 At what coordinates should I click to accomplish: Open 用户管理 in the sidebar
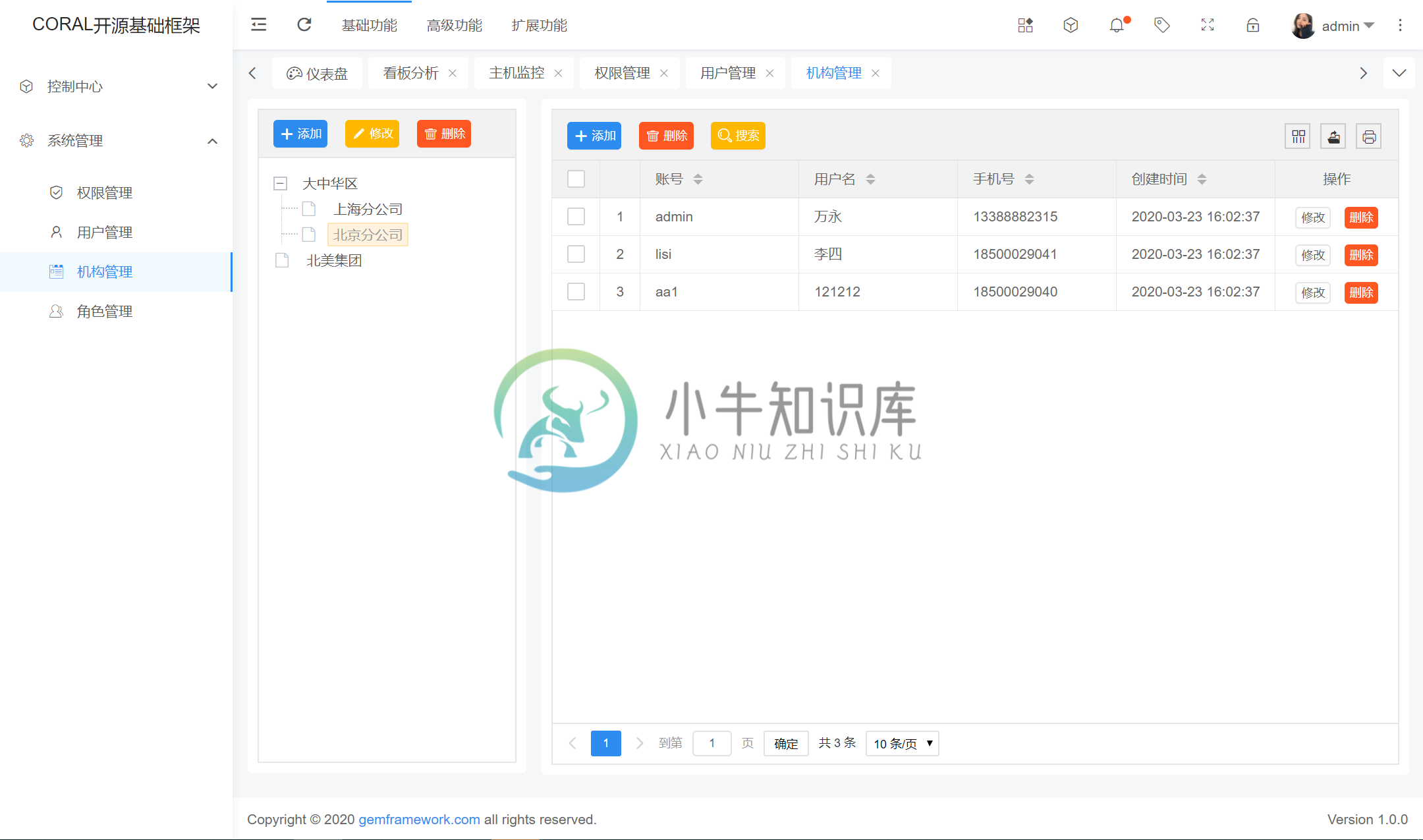(x=116, y=232)
